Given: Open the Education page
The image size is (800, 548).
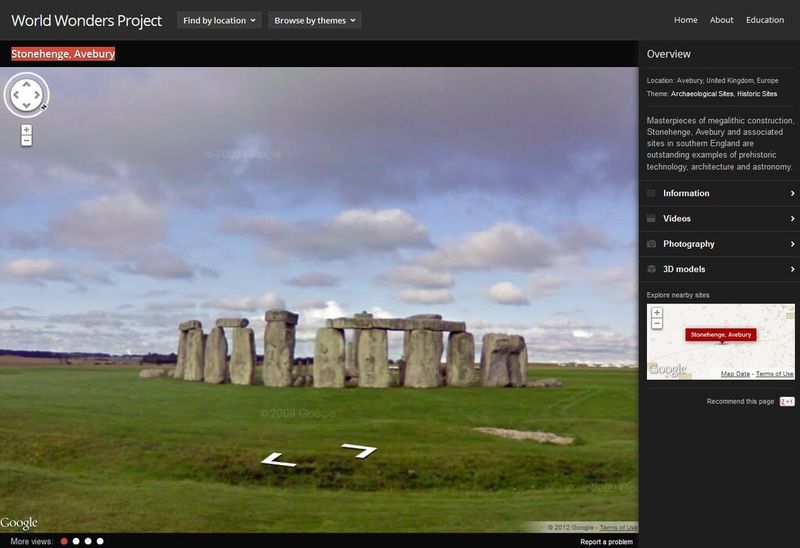Looking at the screenshot, I should 765,20.
